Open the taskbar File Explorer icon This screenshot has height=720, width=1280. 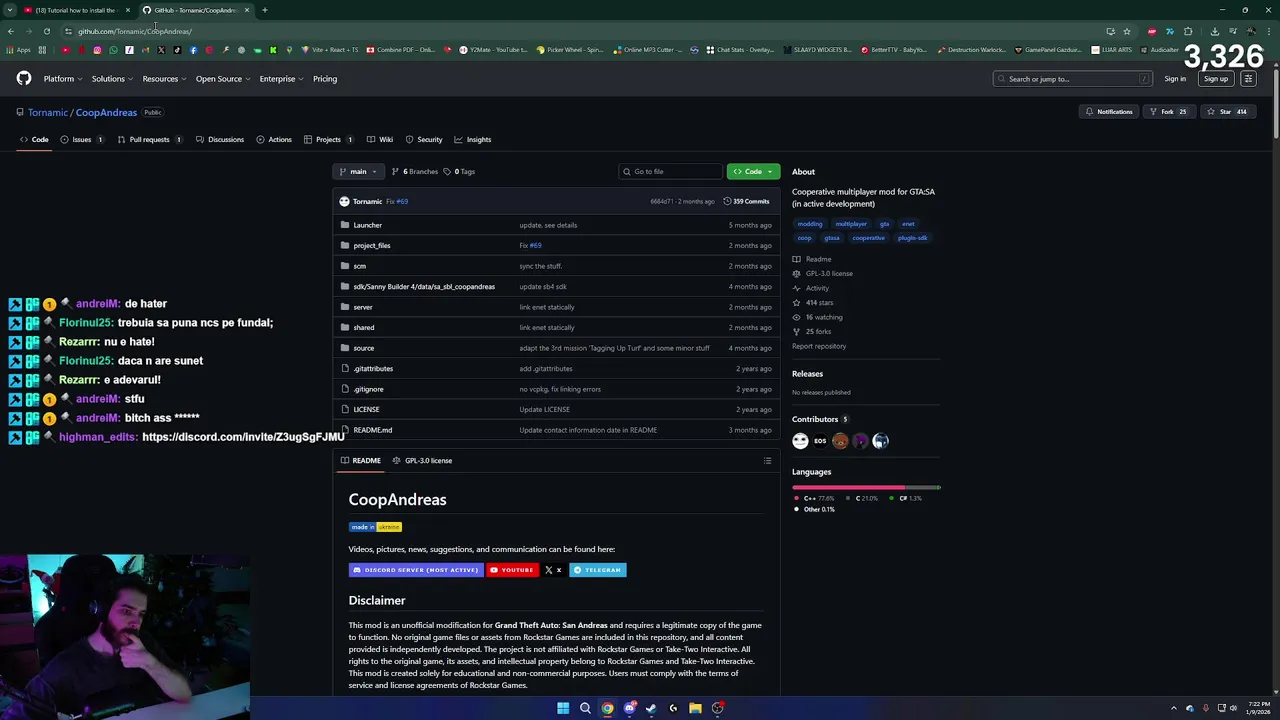point(695,708)
